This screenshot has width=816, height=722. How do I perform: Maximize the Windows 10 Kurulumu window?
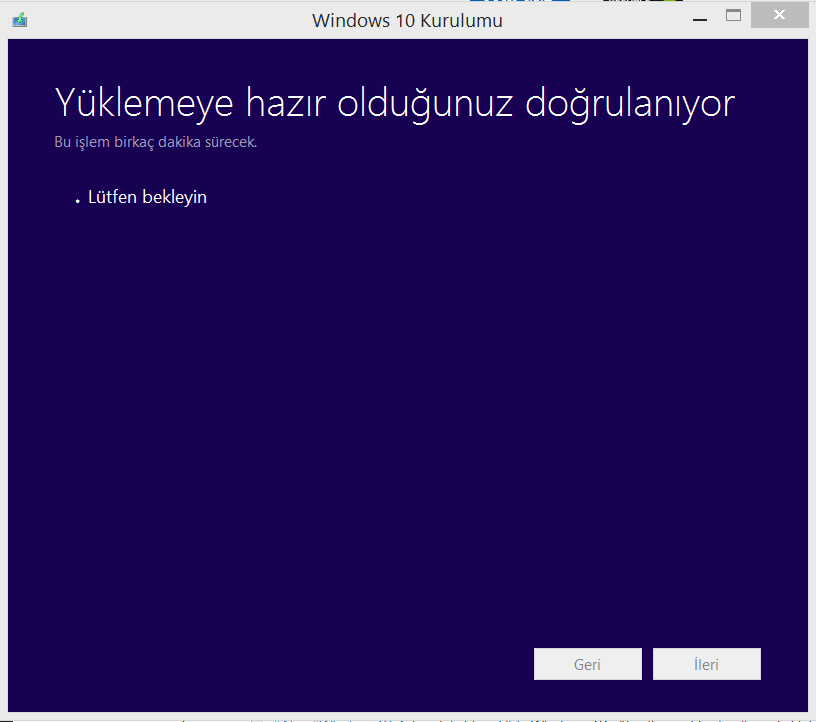733,16
